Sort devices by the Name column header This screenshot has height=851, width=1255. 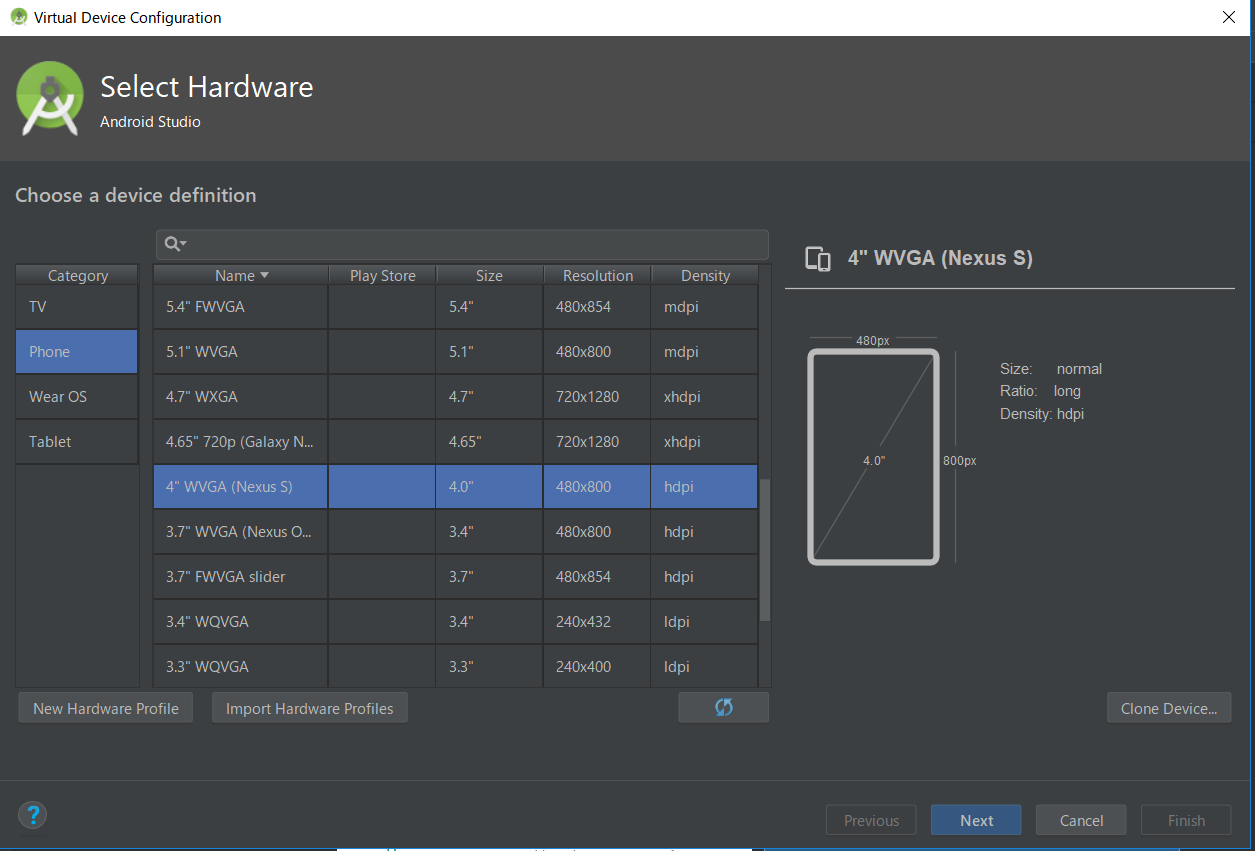point(241,275)
